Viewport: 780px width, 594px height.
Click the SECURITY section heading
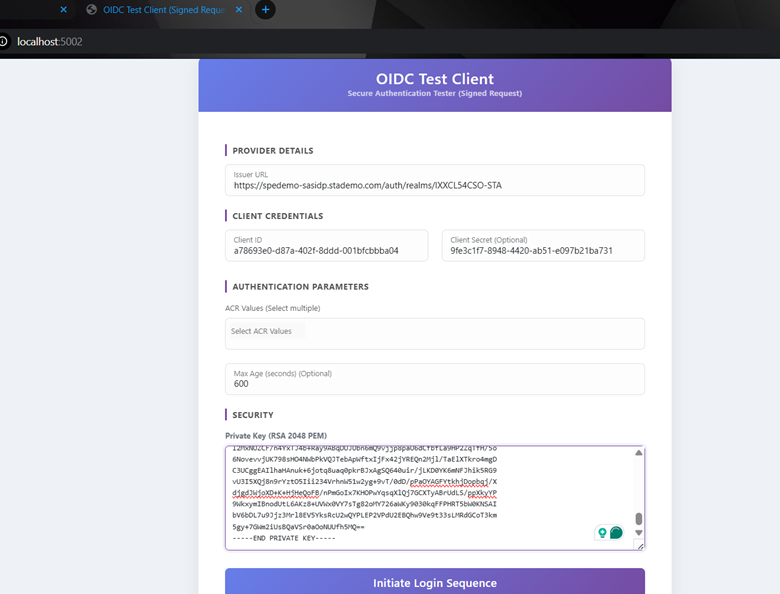coord(253,415)
